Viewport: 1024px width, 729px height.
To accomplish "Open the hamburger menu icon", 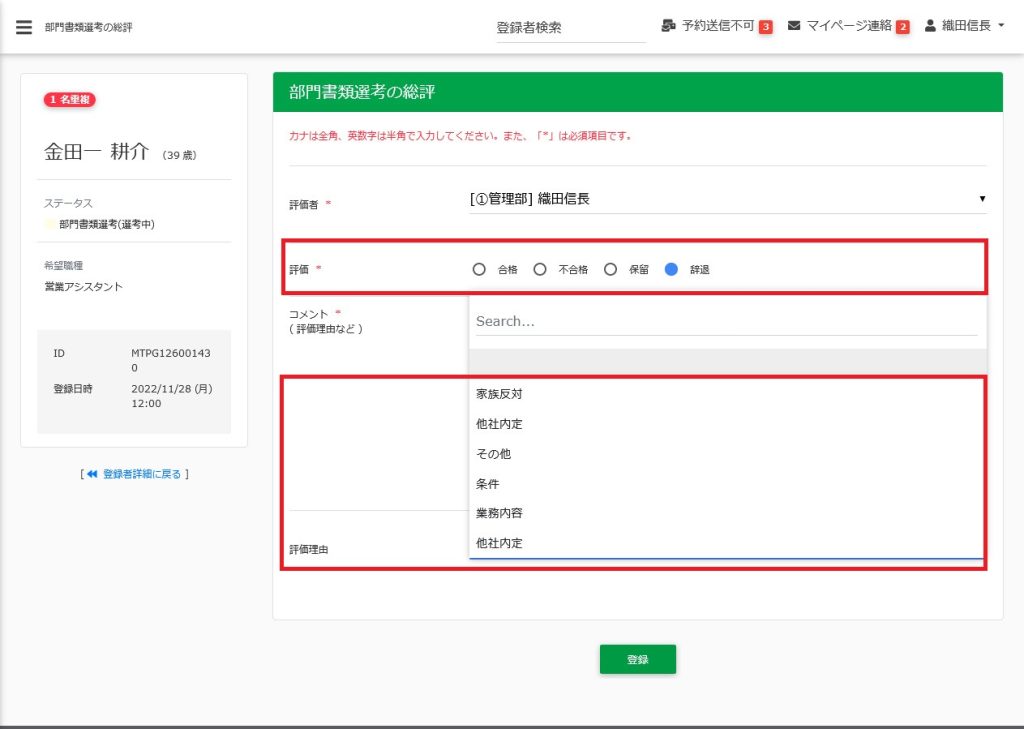I will click(24, 27).
